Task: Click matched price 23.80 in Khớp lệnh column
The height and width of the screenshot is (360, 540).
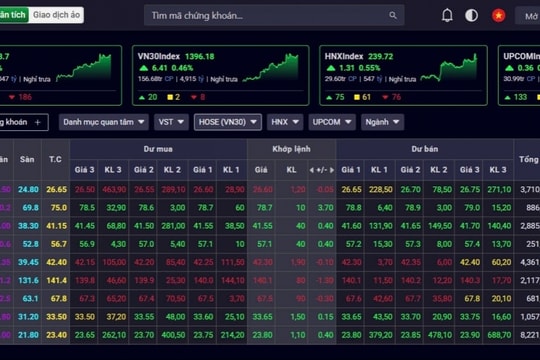Action: [x=262, y=335]
